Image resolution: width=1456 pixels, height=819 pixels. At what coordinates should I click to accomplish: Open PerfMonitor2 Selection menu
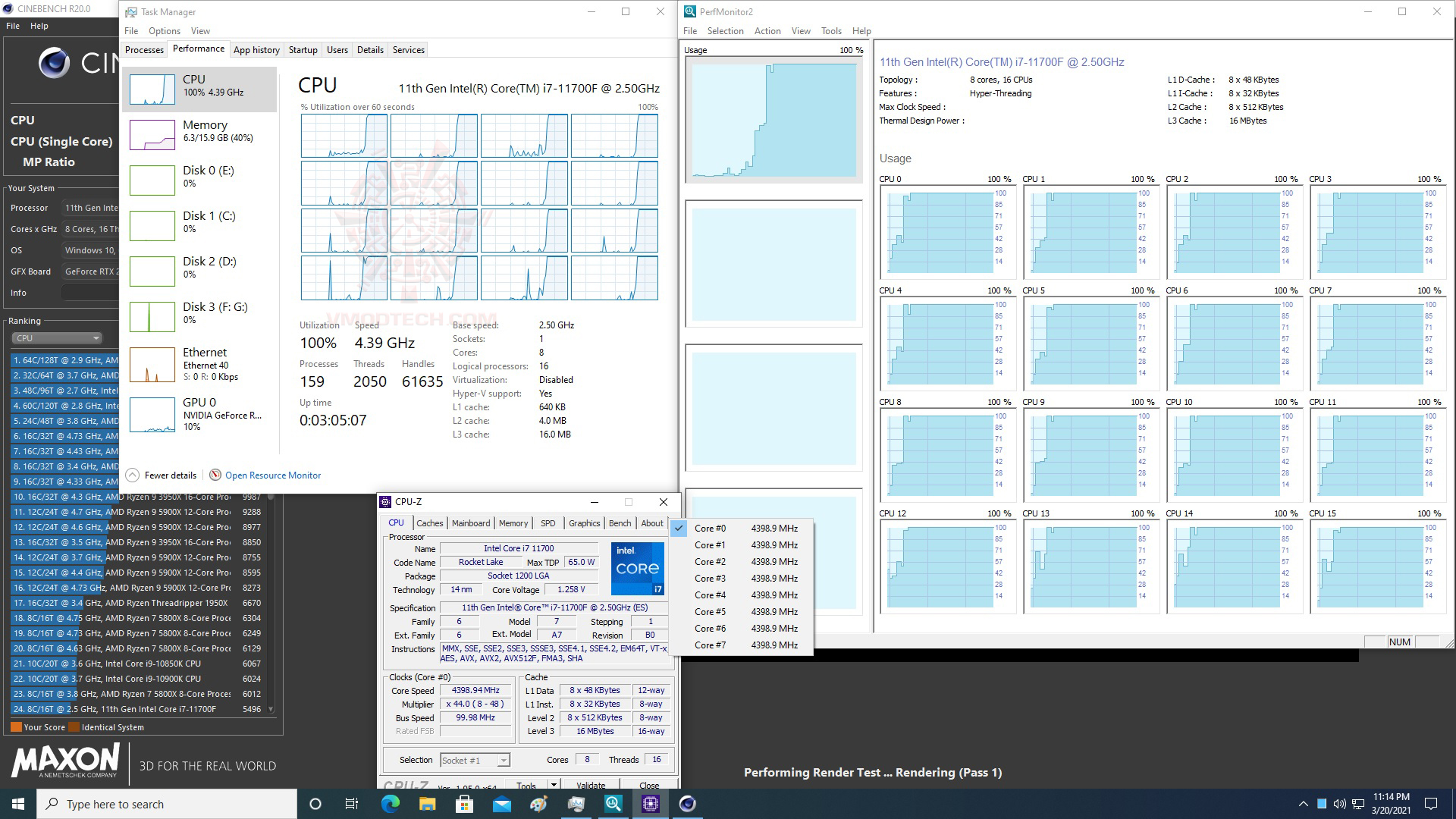(726, 31)
